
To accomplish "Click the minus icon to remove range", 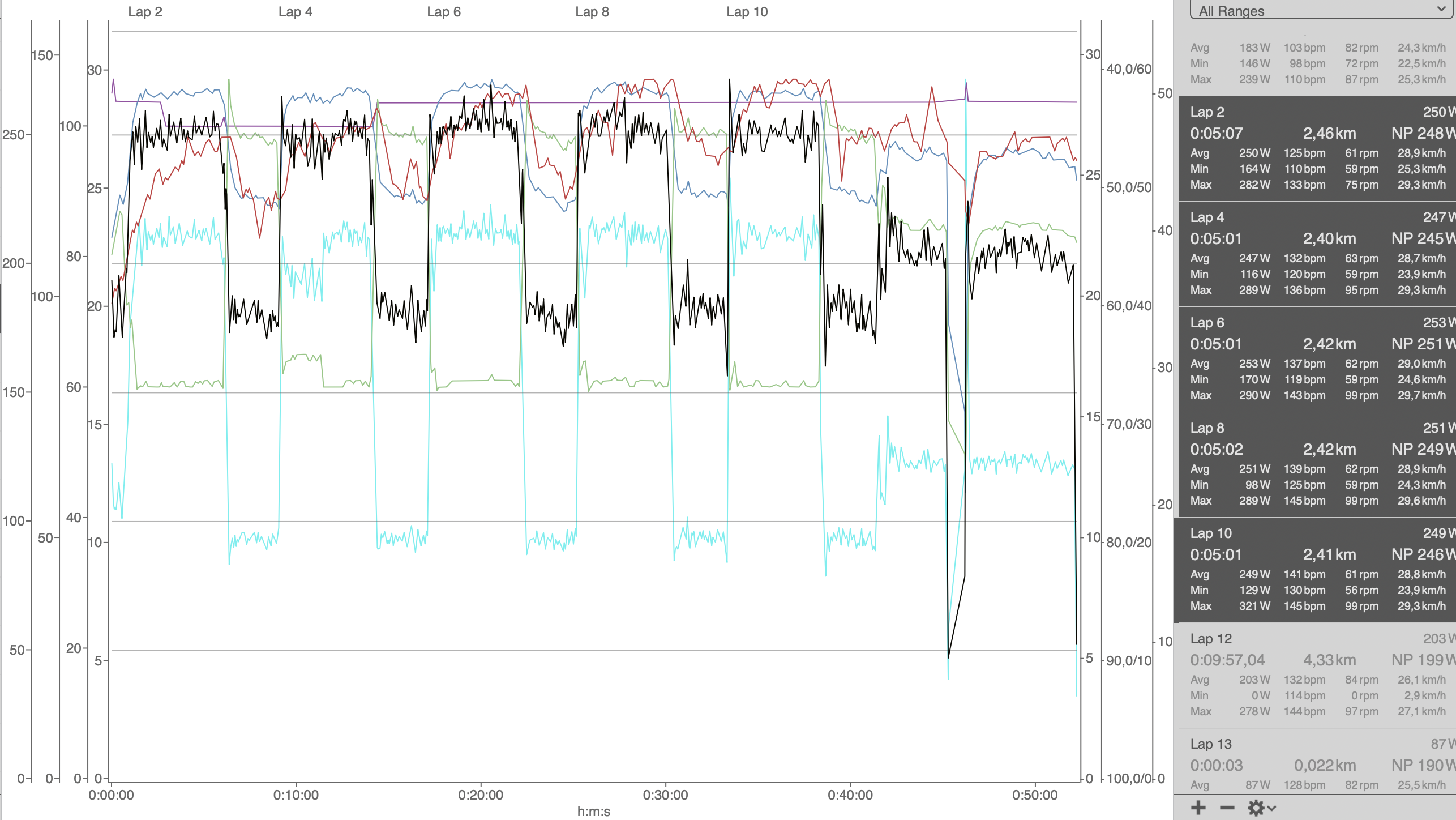I will coord(1227,808).
